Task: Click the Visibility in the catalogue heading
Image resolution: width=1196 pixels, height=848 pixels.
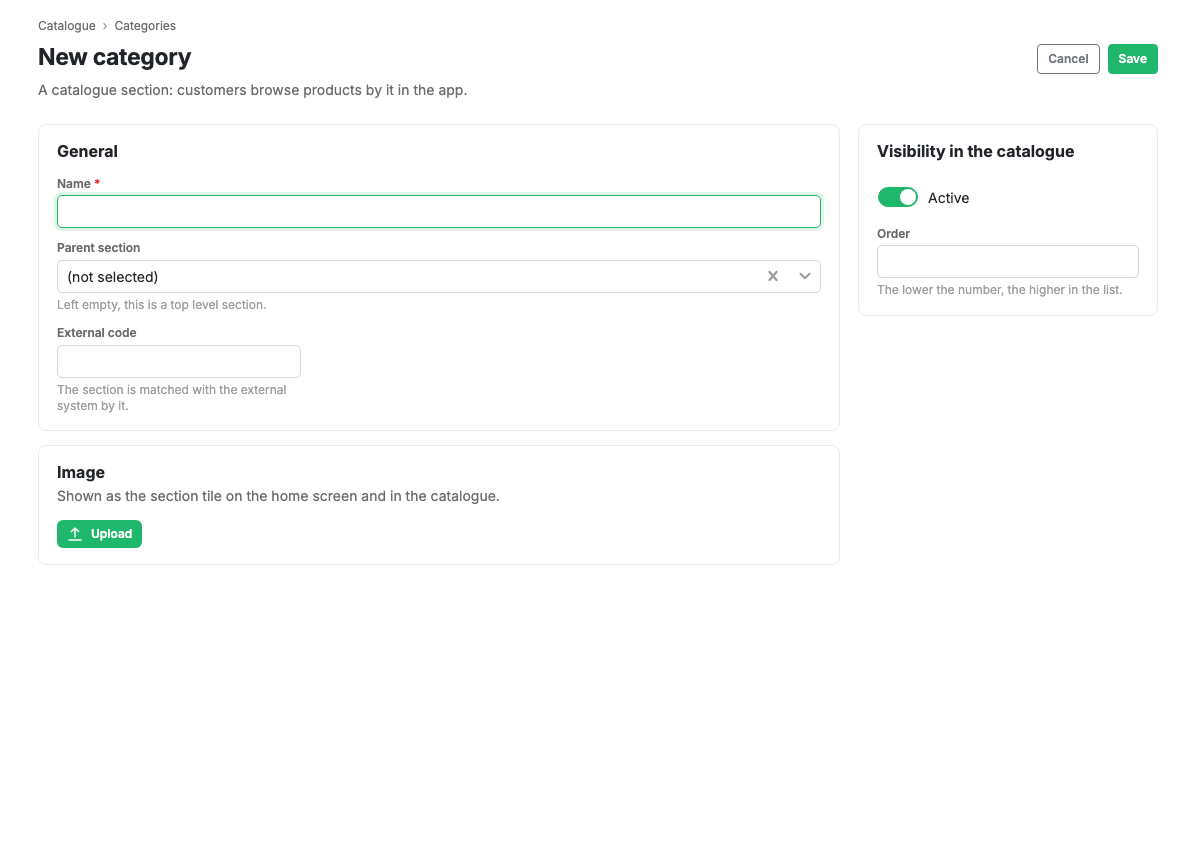Action: click(x=976, y=152)
